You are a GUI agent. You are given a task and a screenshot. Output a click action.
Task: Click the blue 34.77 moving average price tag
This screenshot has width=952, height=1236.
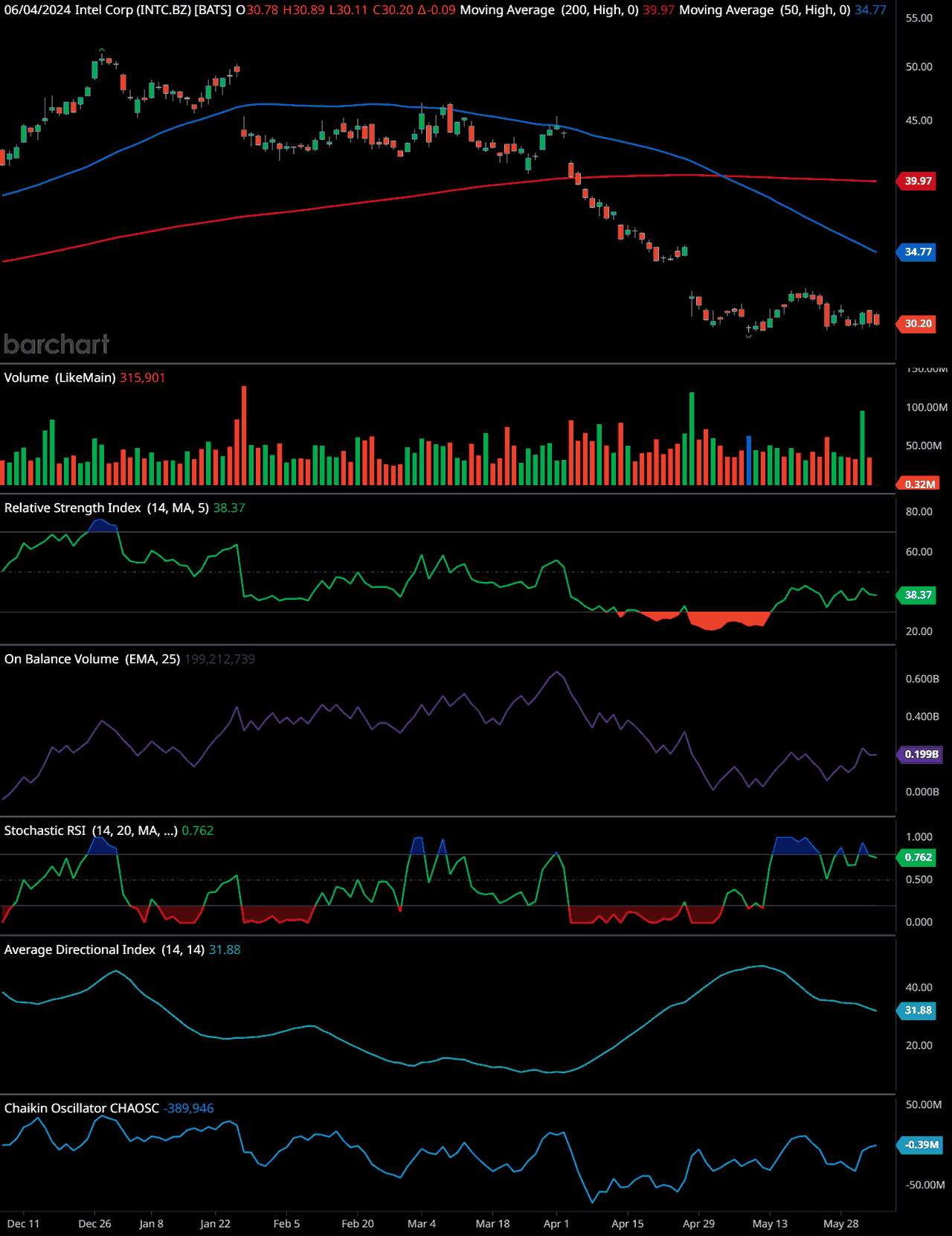(x=918, y=252)
